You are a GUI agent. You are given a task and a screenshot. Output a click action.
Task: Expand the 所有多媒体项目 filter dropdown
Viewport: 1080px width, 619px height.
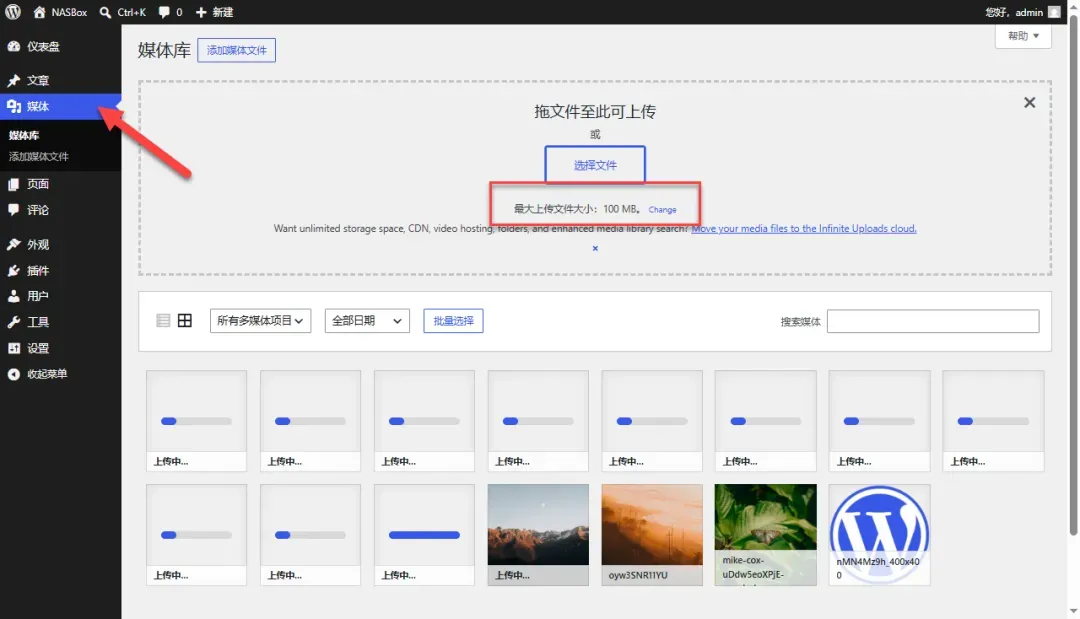pos(260,321)
